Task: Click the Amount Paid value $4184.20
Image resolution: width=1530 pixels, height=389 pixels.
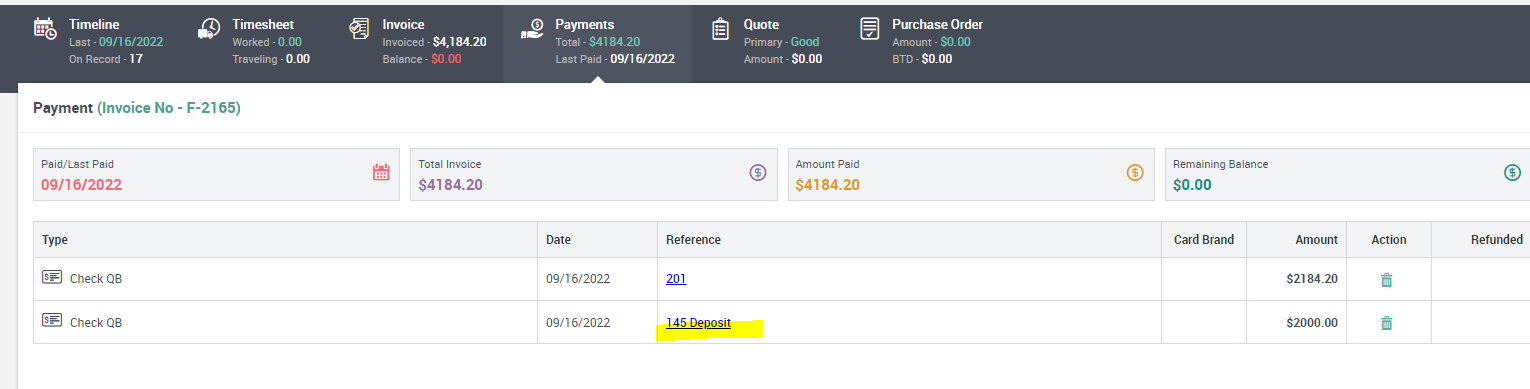Action: pos(828,185)
